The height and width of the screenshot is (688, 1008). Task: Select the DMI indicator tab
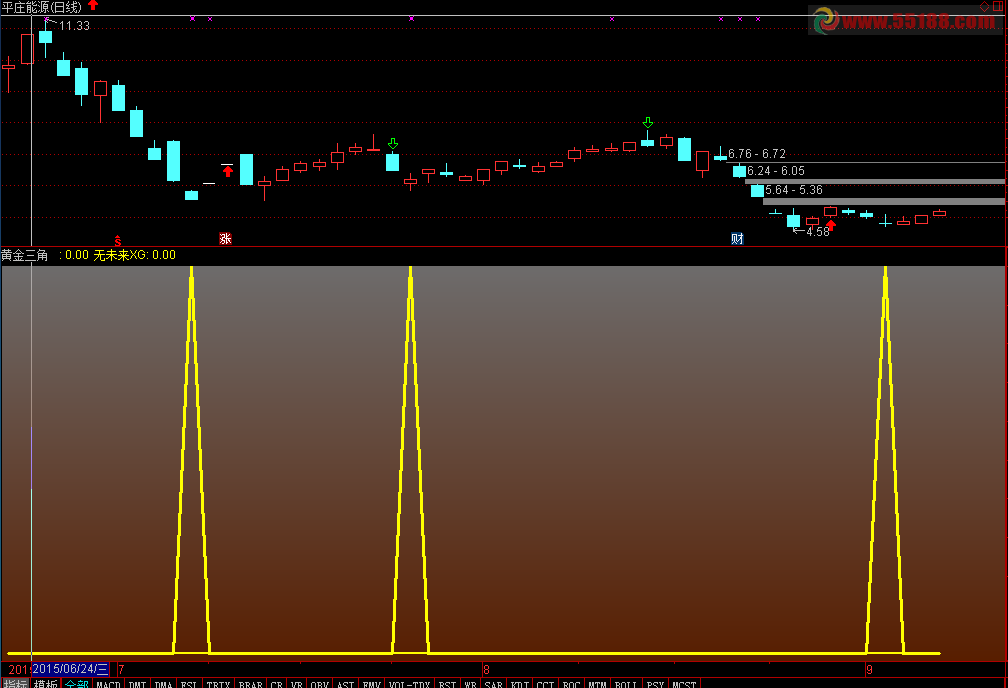point(138,684)
